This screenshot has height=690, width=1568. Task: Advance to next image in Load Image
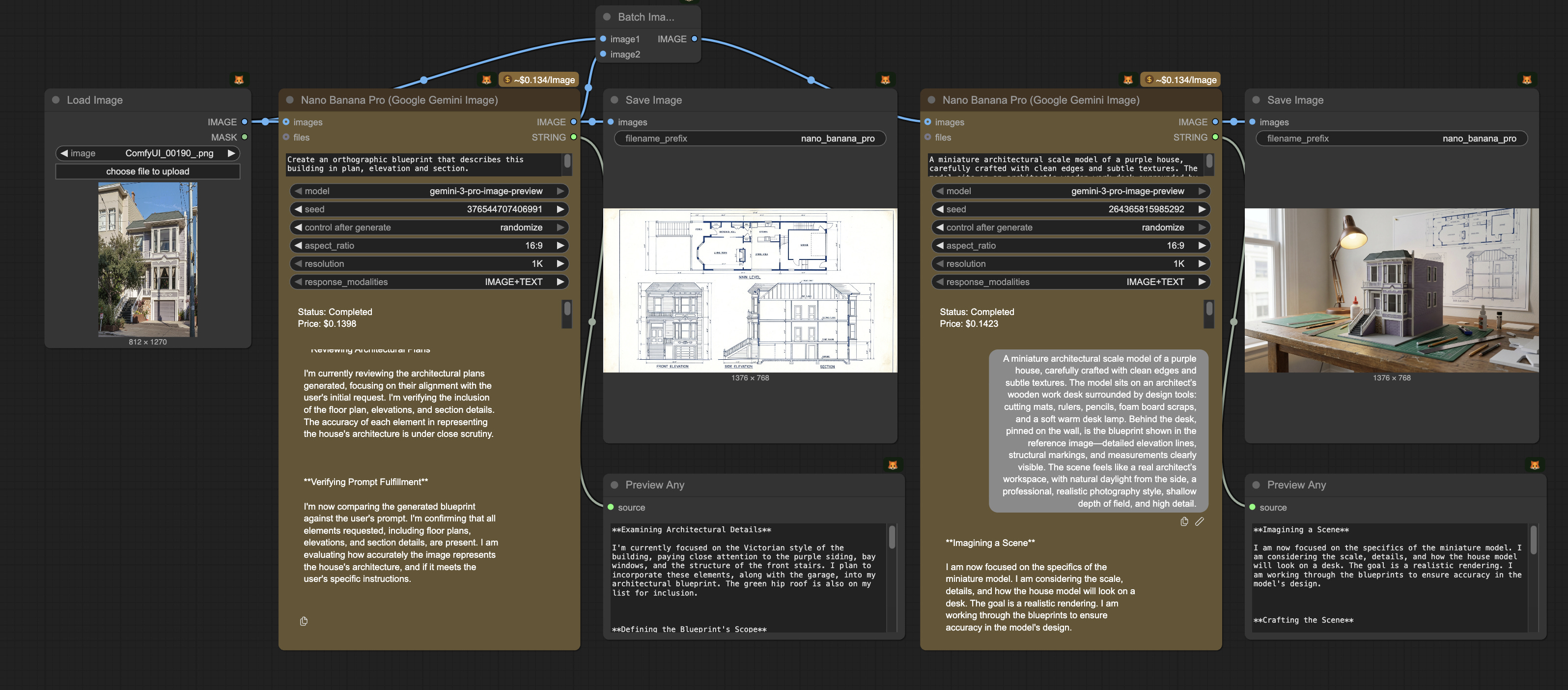231,153
